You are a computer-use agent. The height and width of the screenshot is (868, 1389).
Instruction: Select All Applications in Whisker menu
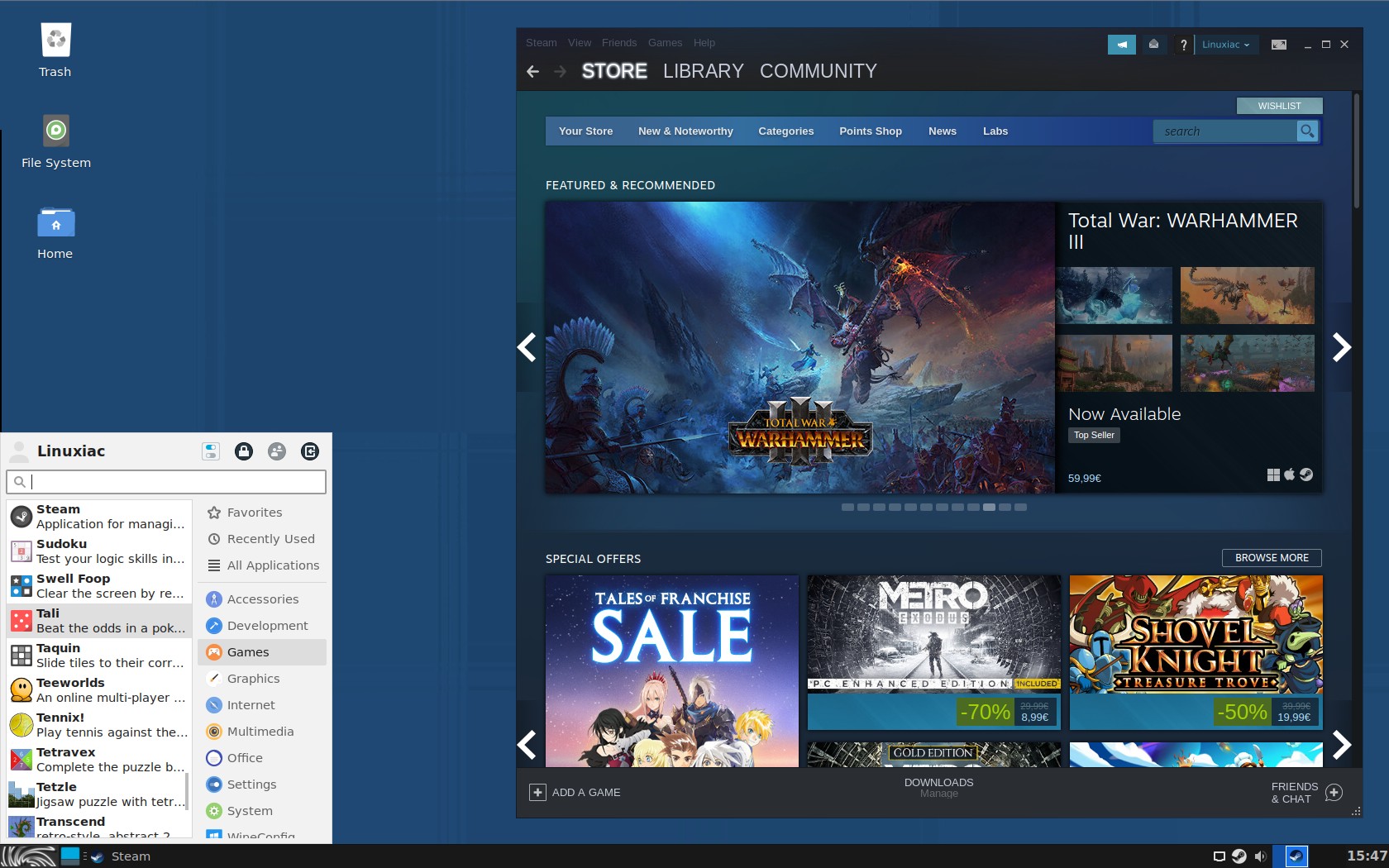pos(262,565)
